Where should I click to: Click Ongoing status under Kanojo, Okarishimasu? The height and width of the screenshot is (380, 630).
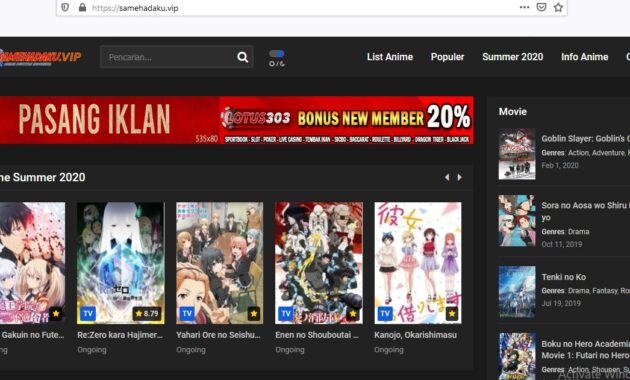coord(389,350)
